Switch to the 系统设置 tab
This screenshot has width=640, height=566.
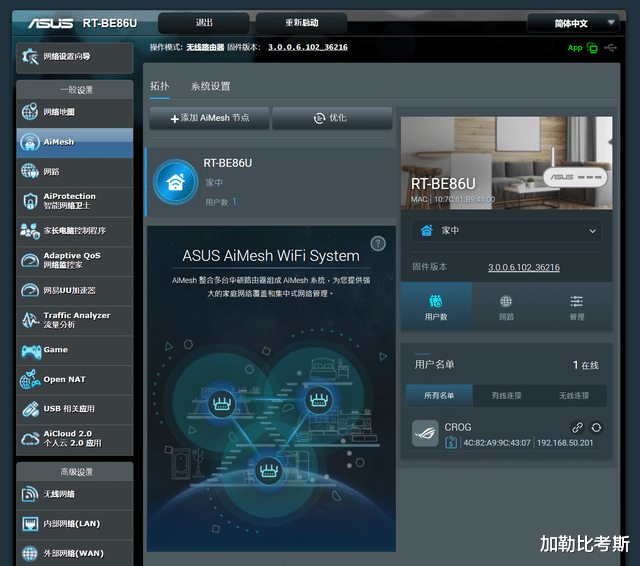(x=211, y=87)
